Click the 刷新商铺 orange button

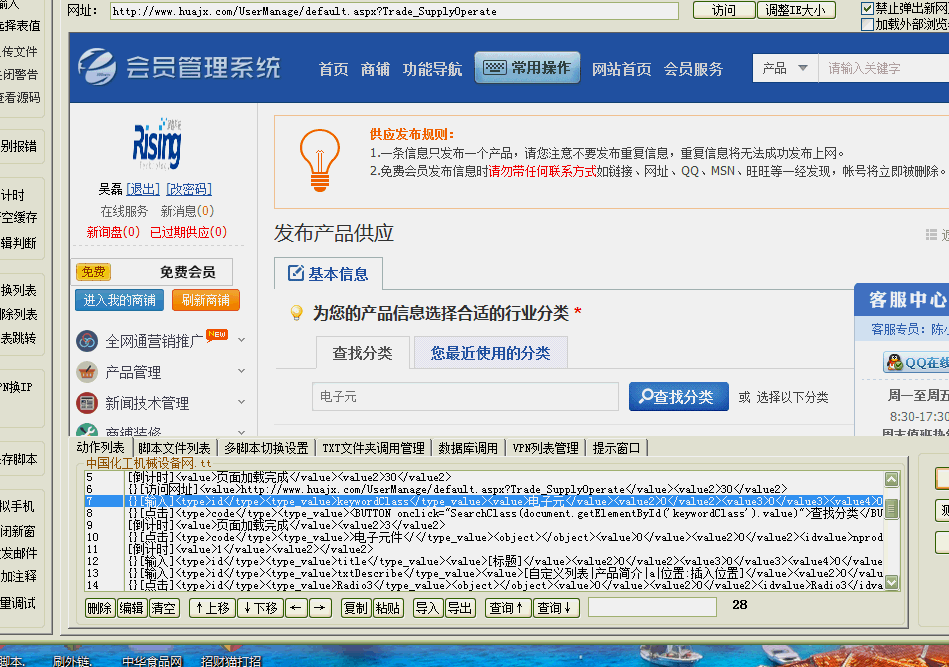[206, 300]
